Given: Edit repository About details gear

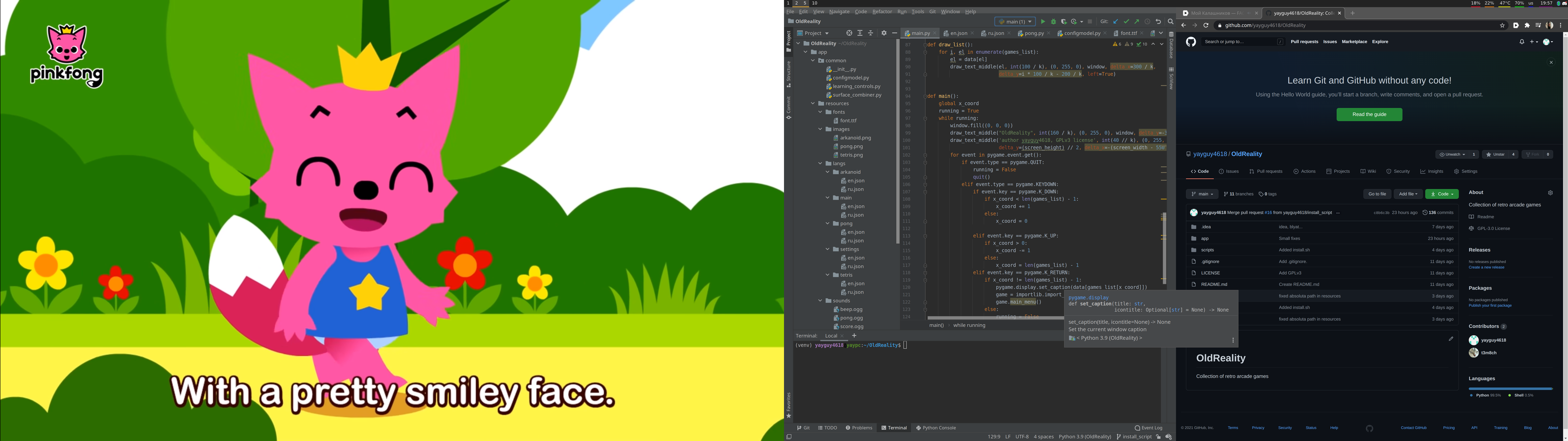Looking at the screenshot, I should (x=1550, y=193).
